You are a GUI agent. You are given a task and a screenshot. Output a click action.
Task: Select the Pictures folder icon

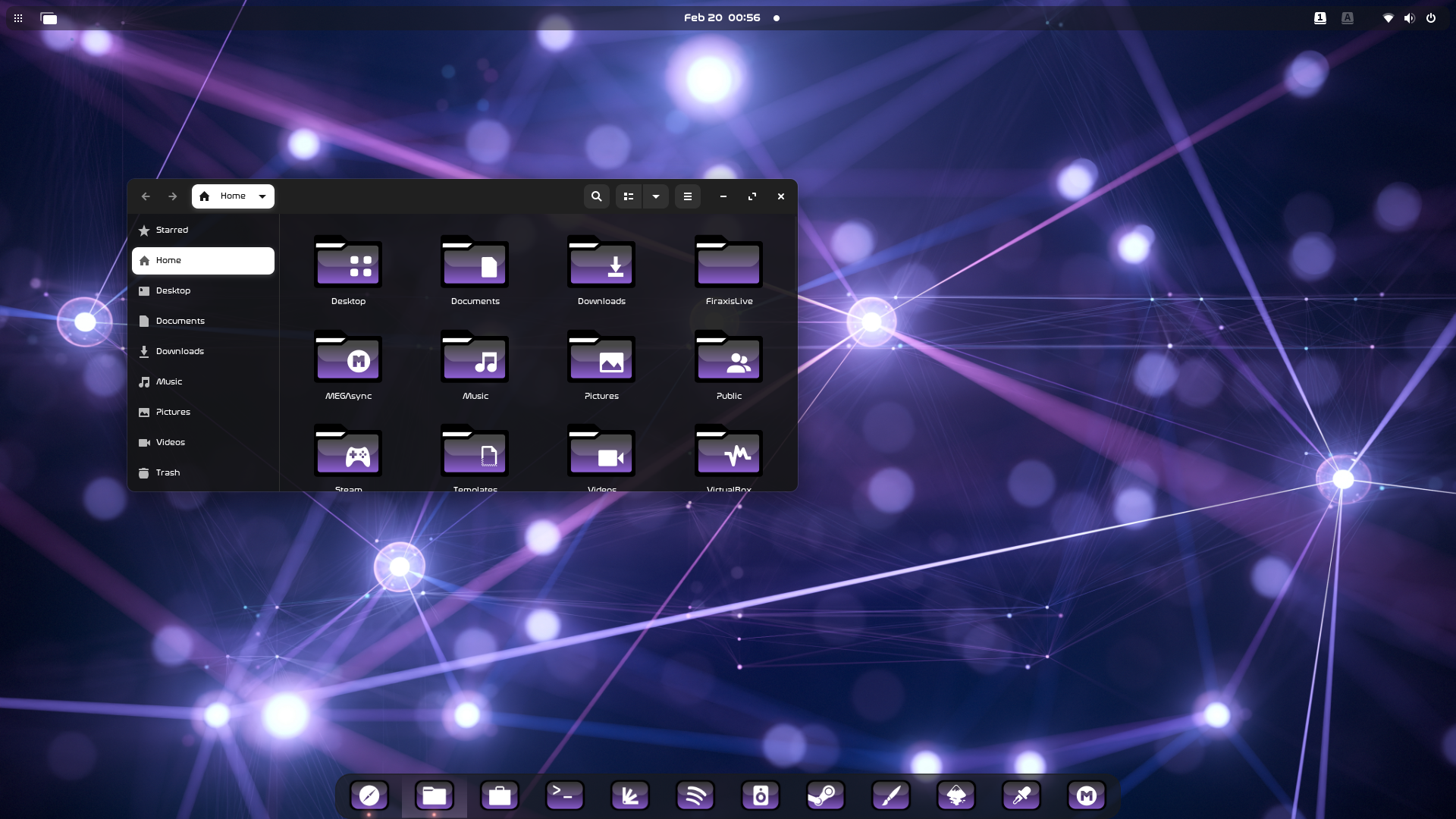tap(601, 357)
